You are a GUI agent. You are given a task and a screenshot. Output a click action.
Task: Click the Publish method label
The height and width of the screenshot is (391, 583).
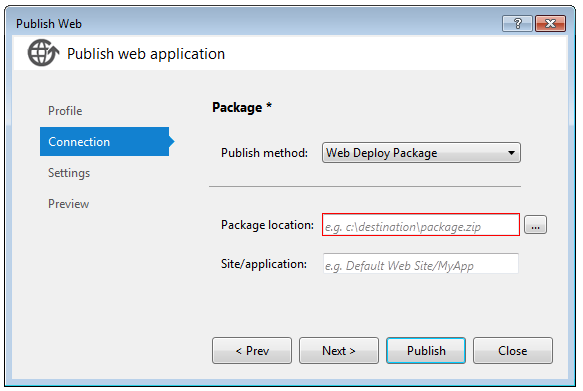(264, 153)
